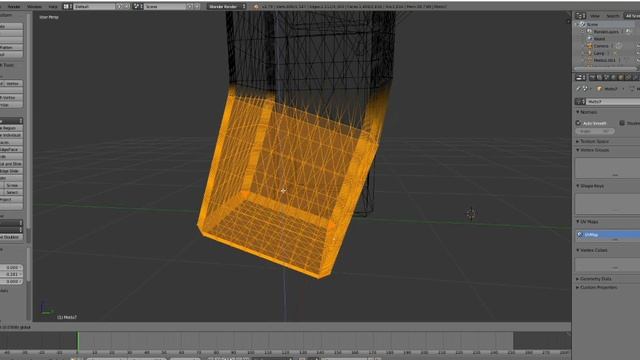Open the scene browse icon
The height and width of the screenshot is (360, 640).
pyautogui.click(x=138, y=7)
